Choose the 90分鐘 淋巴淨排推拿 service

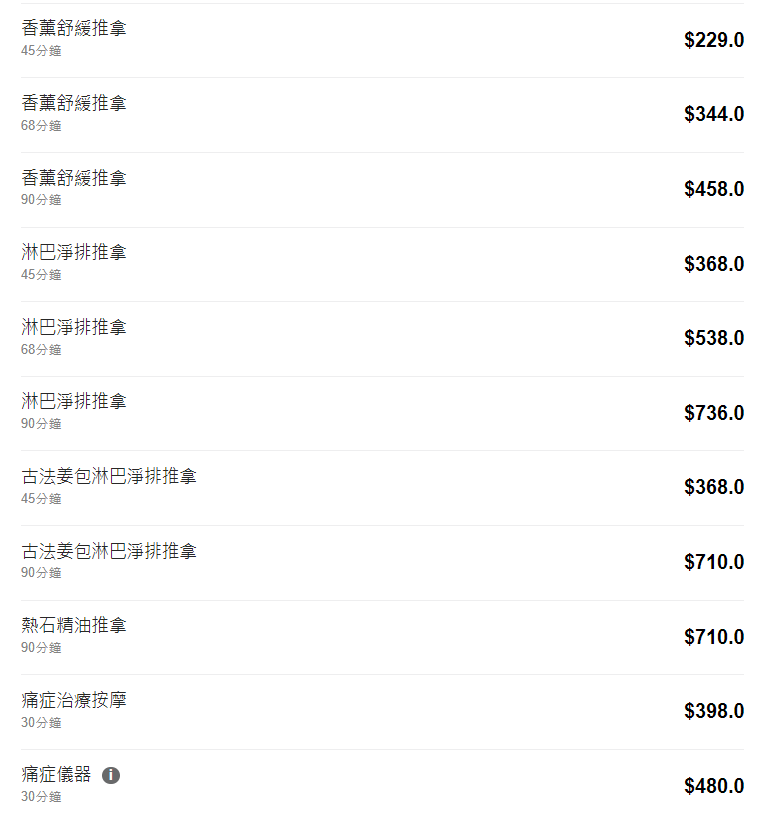74,402
